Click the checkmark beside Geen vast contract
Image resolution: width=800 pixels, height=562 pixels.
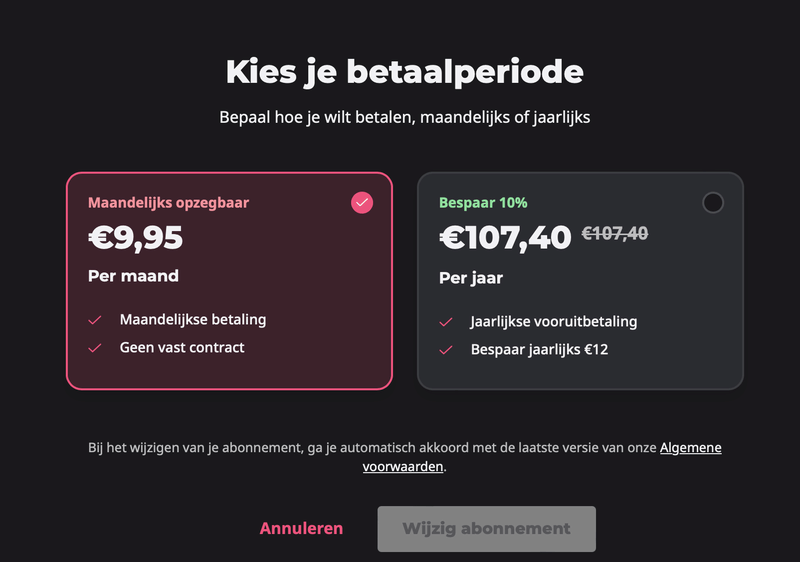(95, 348)
